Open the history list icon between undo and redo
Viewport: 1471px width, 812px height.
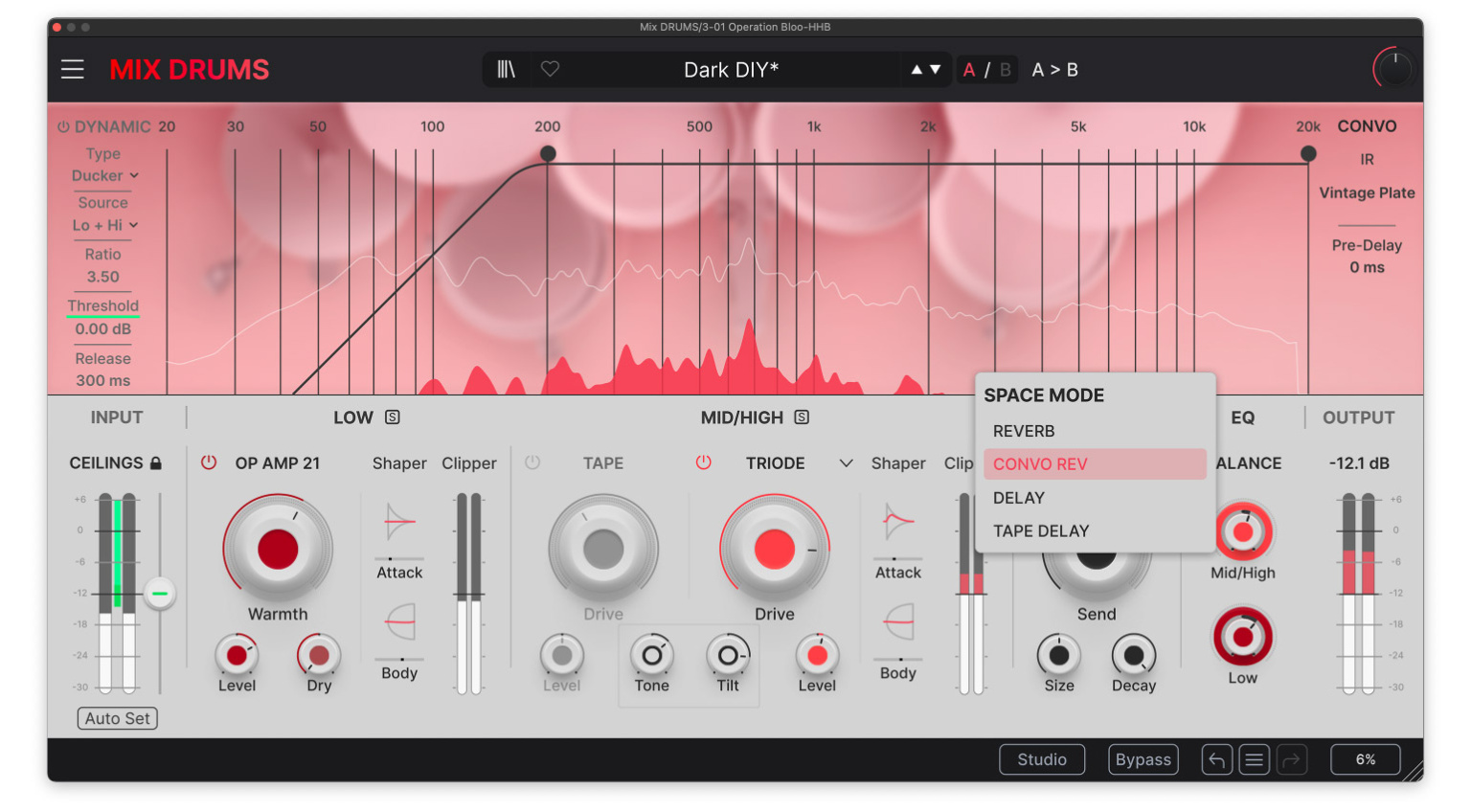(x=1255, y=759)
